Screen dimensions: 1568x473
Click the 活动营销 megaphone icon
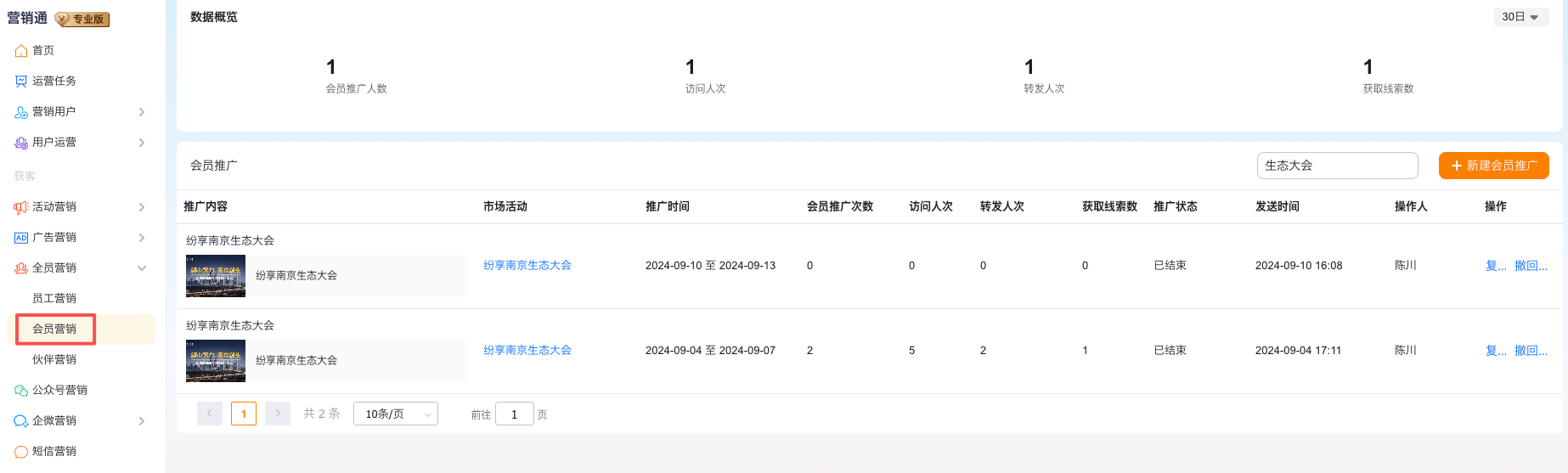tap(21, 207)
